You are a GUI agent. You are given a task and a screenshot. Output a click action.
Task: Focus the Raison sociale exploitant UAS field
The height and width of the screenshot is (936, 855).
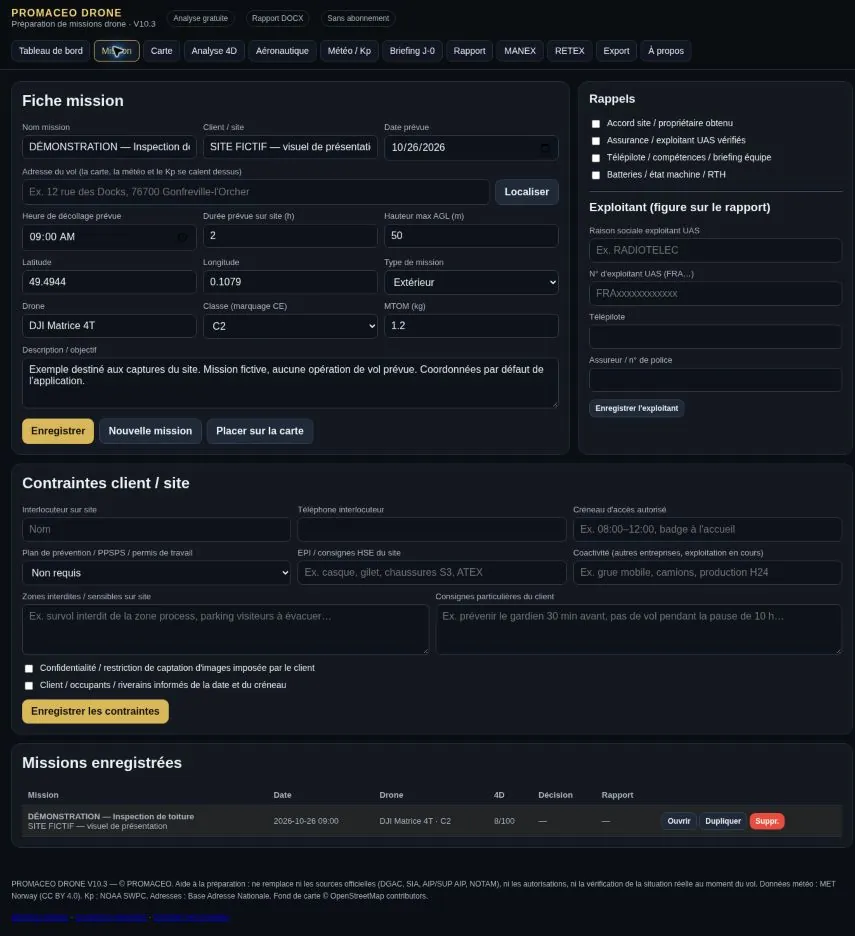coord(715,251)
